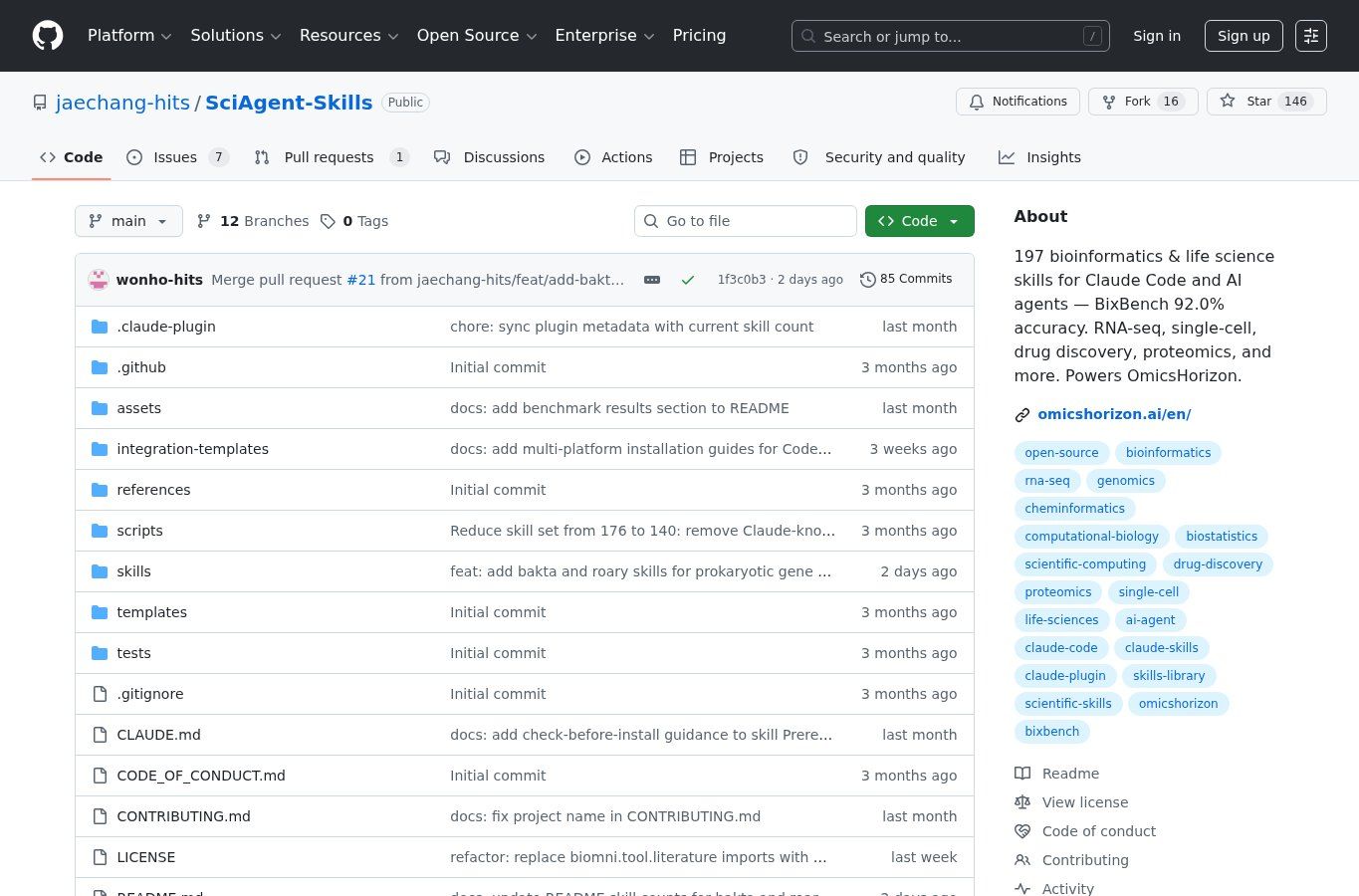Screen dimensions: 1359x896
Task: Switch to the Insights tab
Action: pos(1039,157)
